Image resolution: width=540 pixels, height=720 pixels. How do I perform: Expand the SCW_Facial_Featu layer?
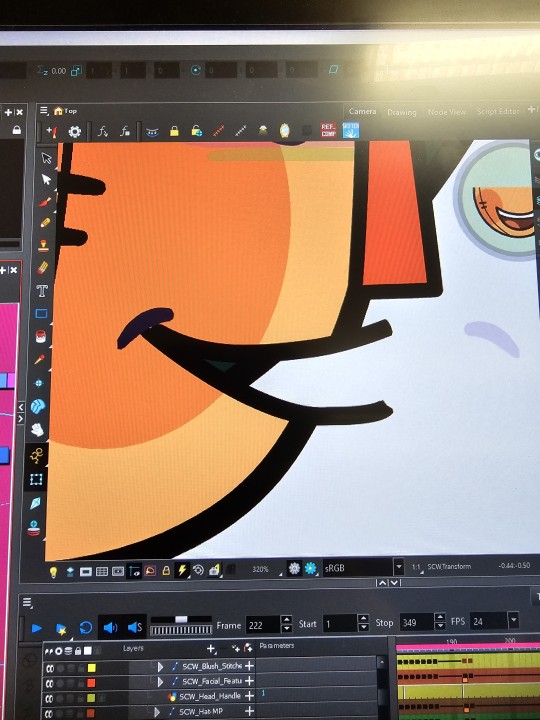point(160,681)
